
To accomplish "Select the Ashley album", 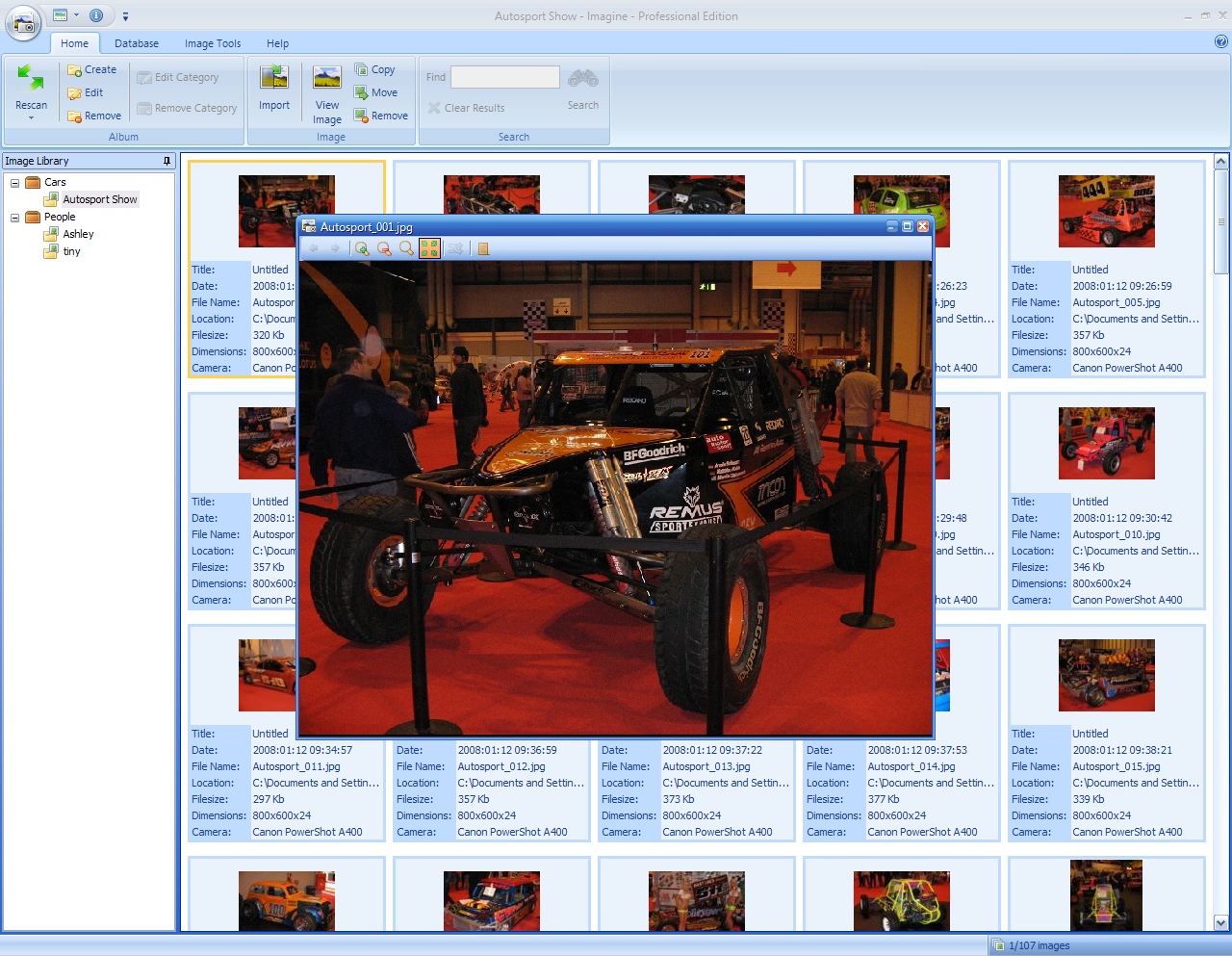I will (x=78, y=234).
